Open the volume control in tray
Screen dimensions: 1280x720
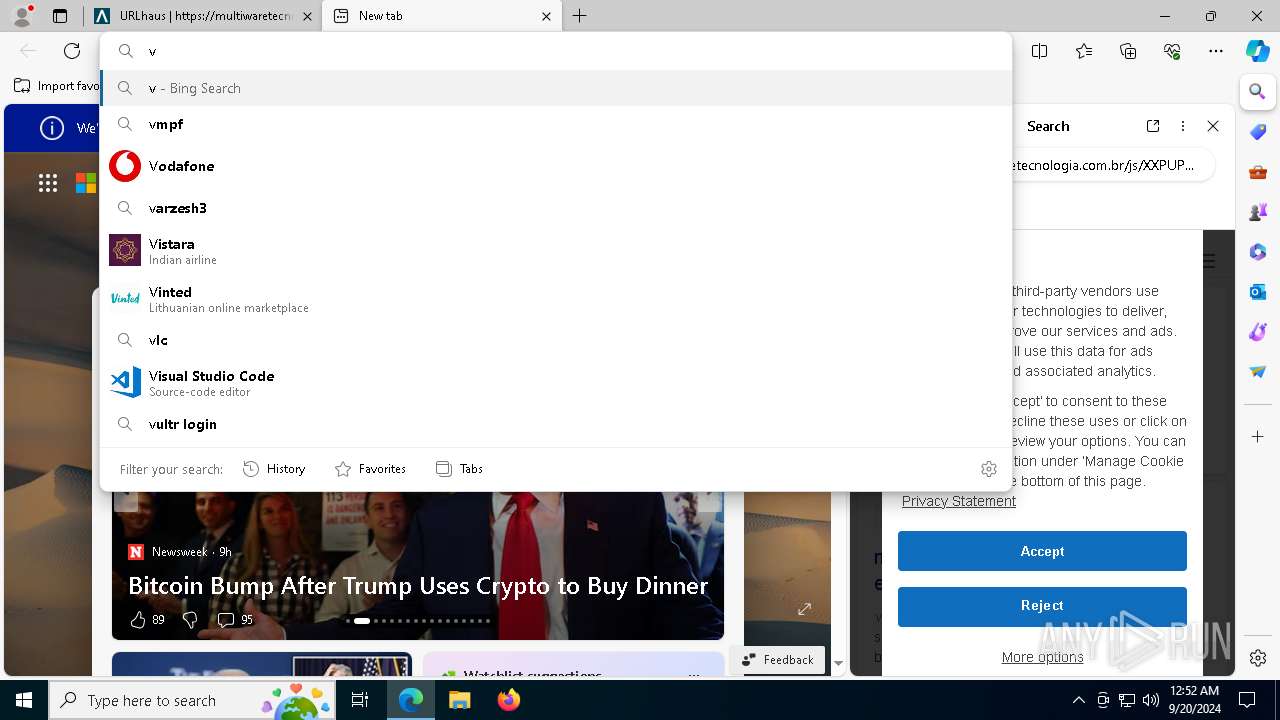[x=1151, y=700]
